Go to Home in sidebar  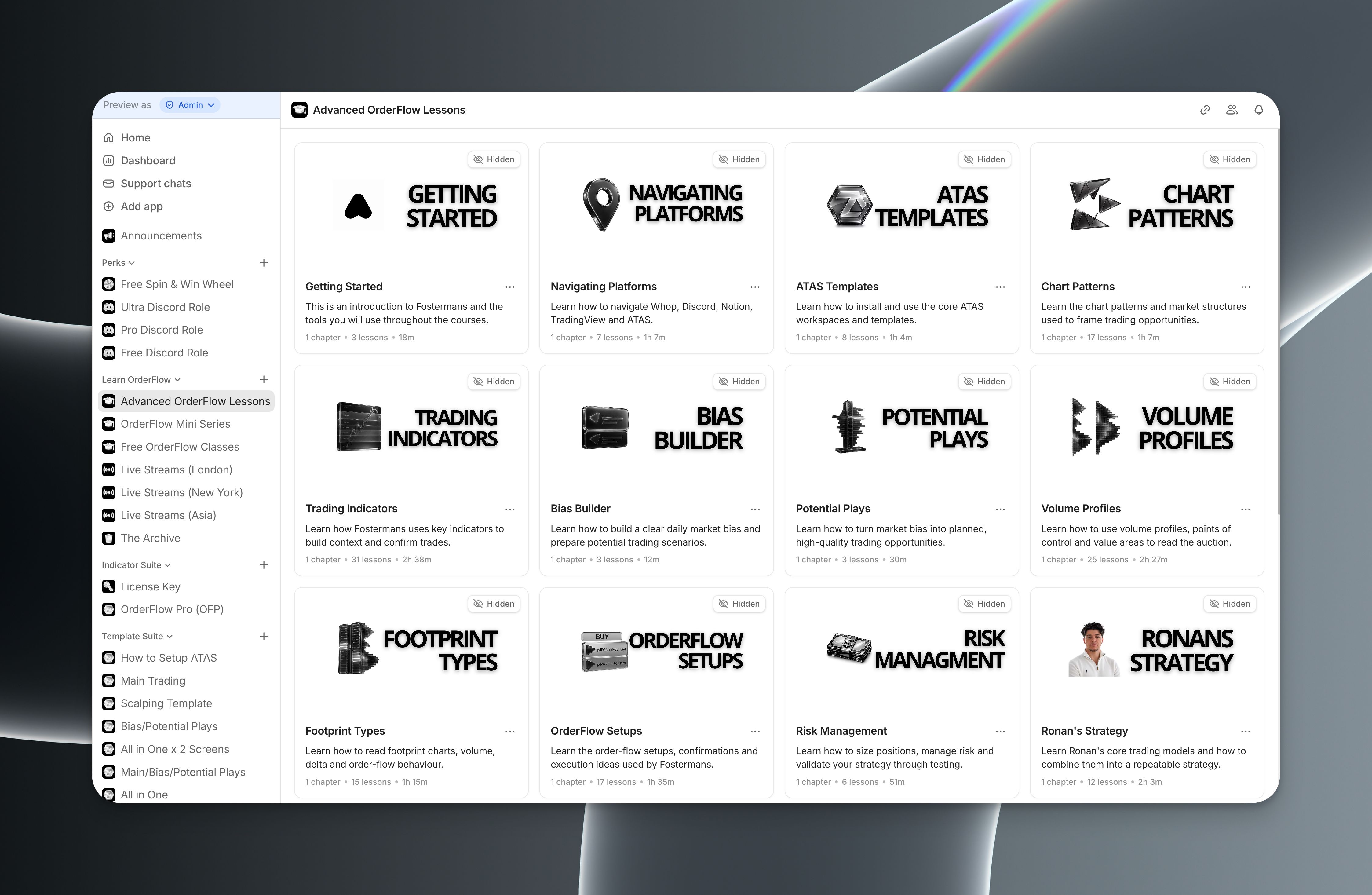pyautogui.click(x=186, y=138)
